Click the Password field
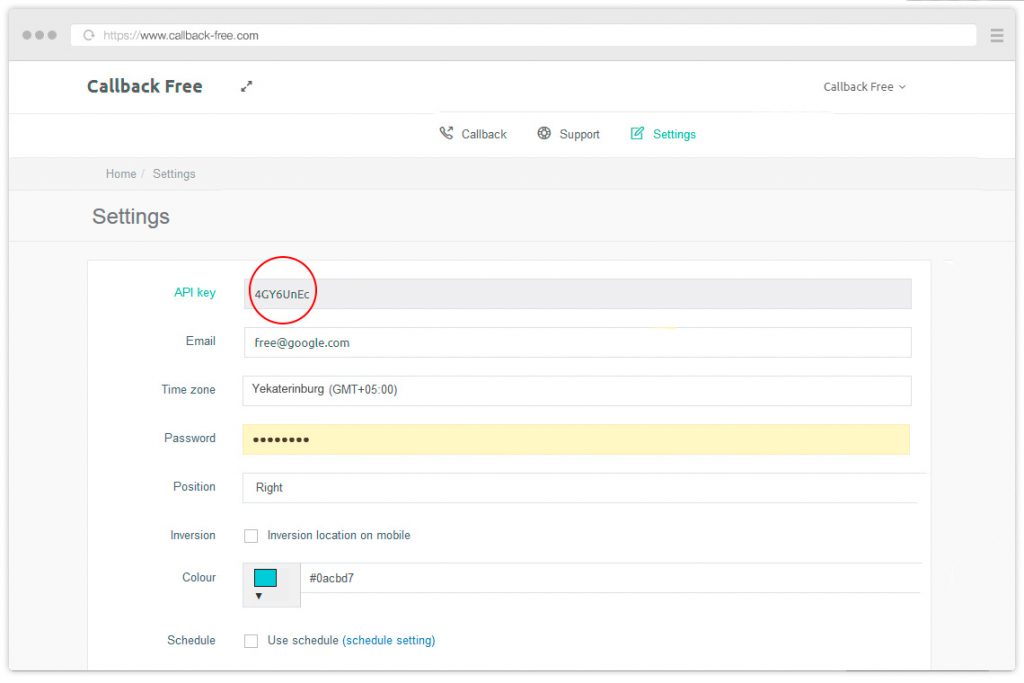Image resolution: width=1024 pixels, height=683 pixels. click(576, 439)
